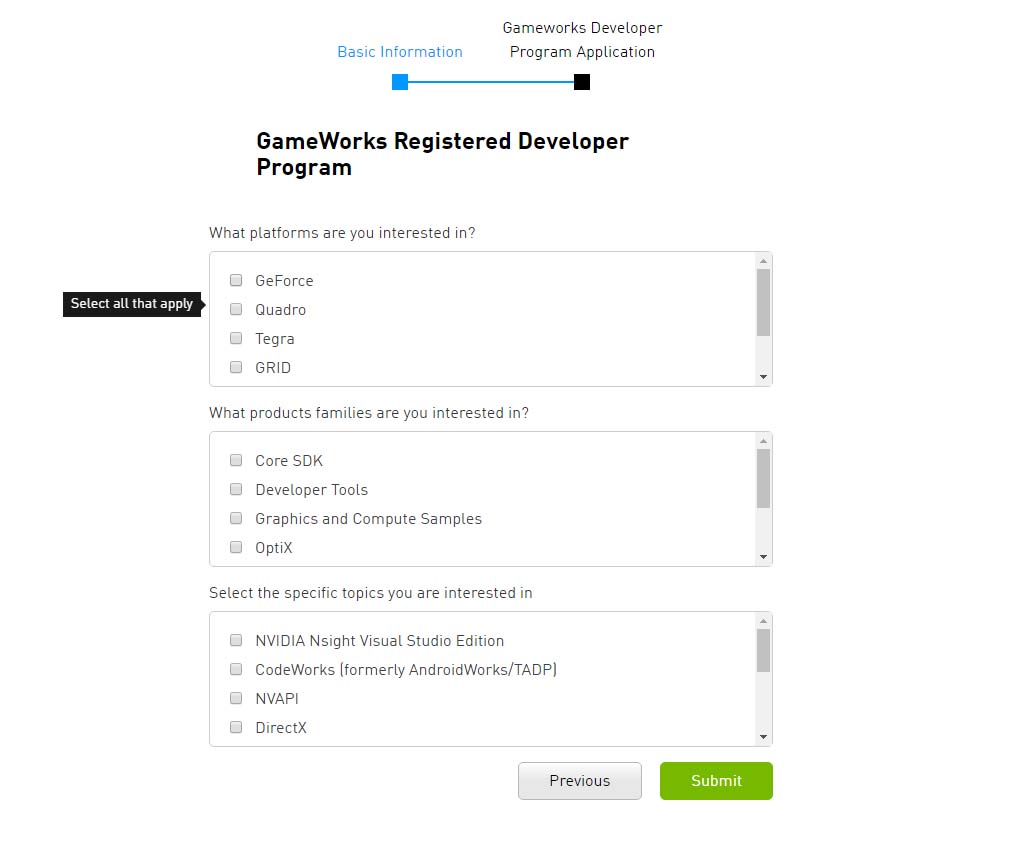Click 'Select the specific topics' question text
This screenshot has width=1012, height=868.
click(370, 593)
